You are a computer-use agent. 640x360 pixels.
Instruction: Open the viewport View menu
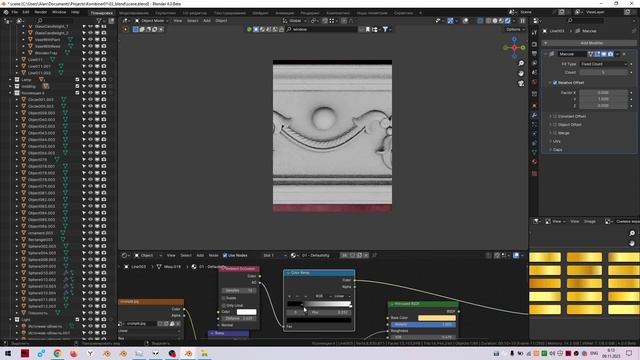(178, 20)
